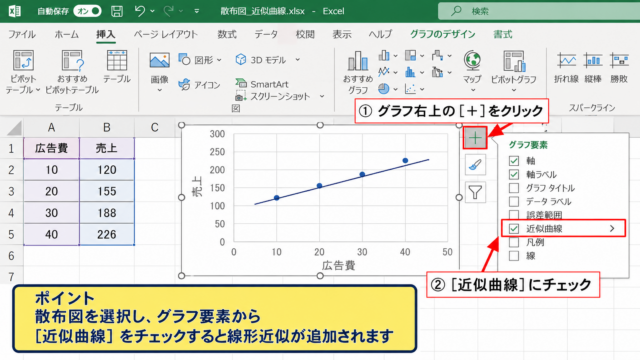Insert a Table

(x=117, y=67)
